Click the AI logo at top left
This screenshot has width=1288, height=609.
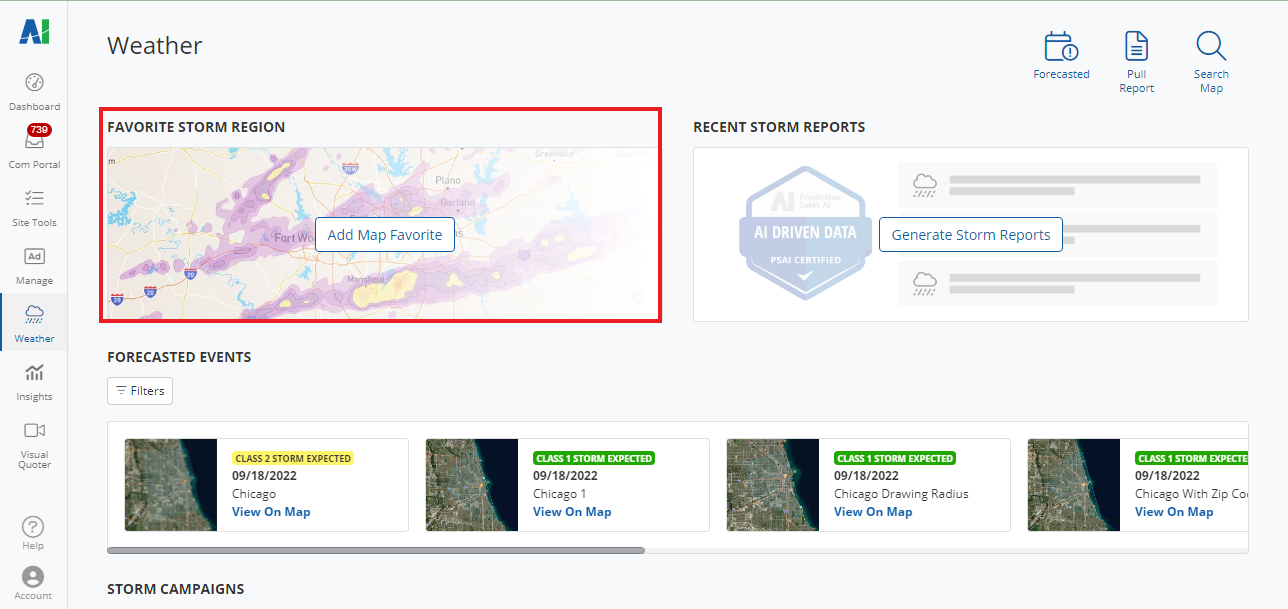34,32
